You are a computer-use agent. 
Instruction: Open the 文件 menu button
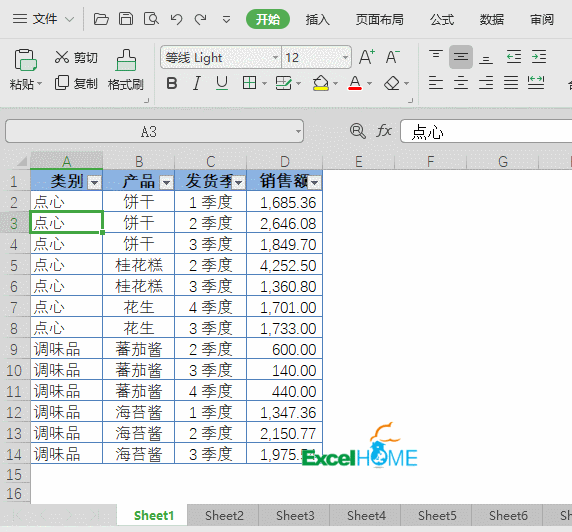(43, 19)
